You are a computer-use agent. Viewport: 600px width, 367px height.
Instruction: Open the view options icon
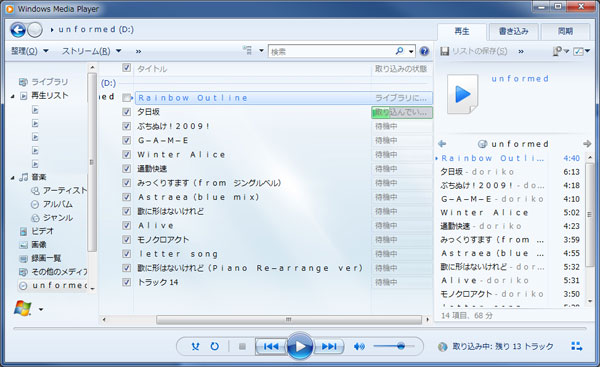[248, 50]
